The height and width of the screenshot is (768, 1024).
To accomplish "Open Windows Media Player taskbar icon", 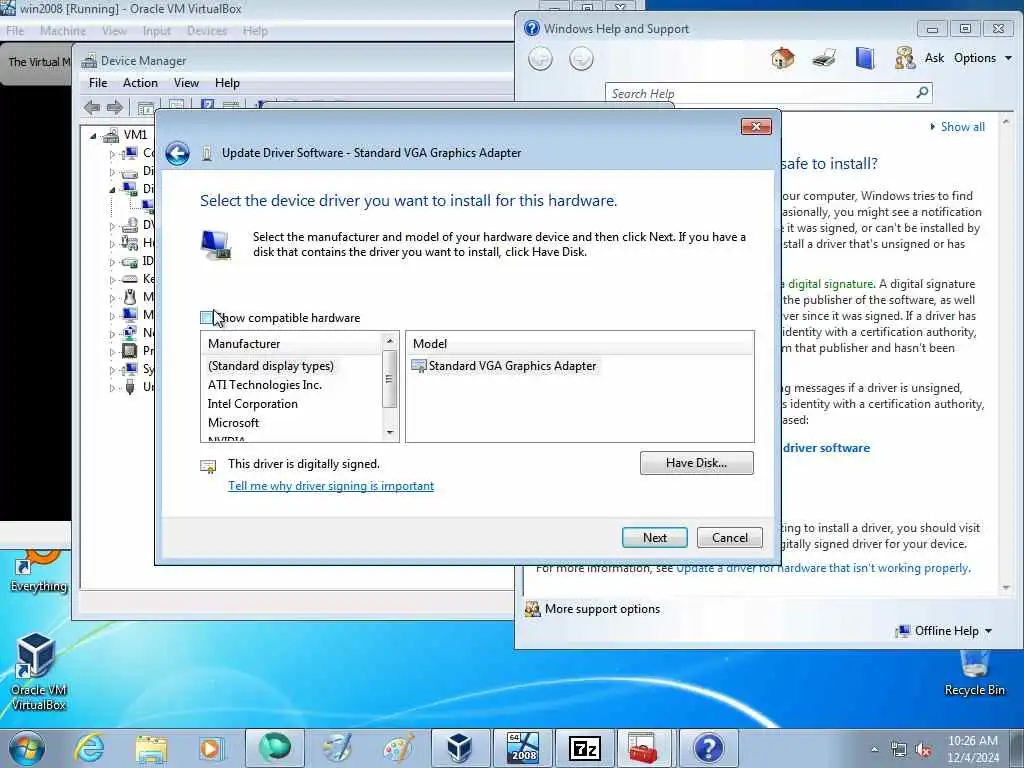I will click(x=211, y=748).
